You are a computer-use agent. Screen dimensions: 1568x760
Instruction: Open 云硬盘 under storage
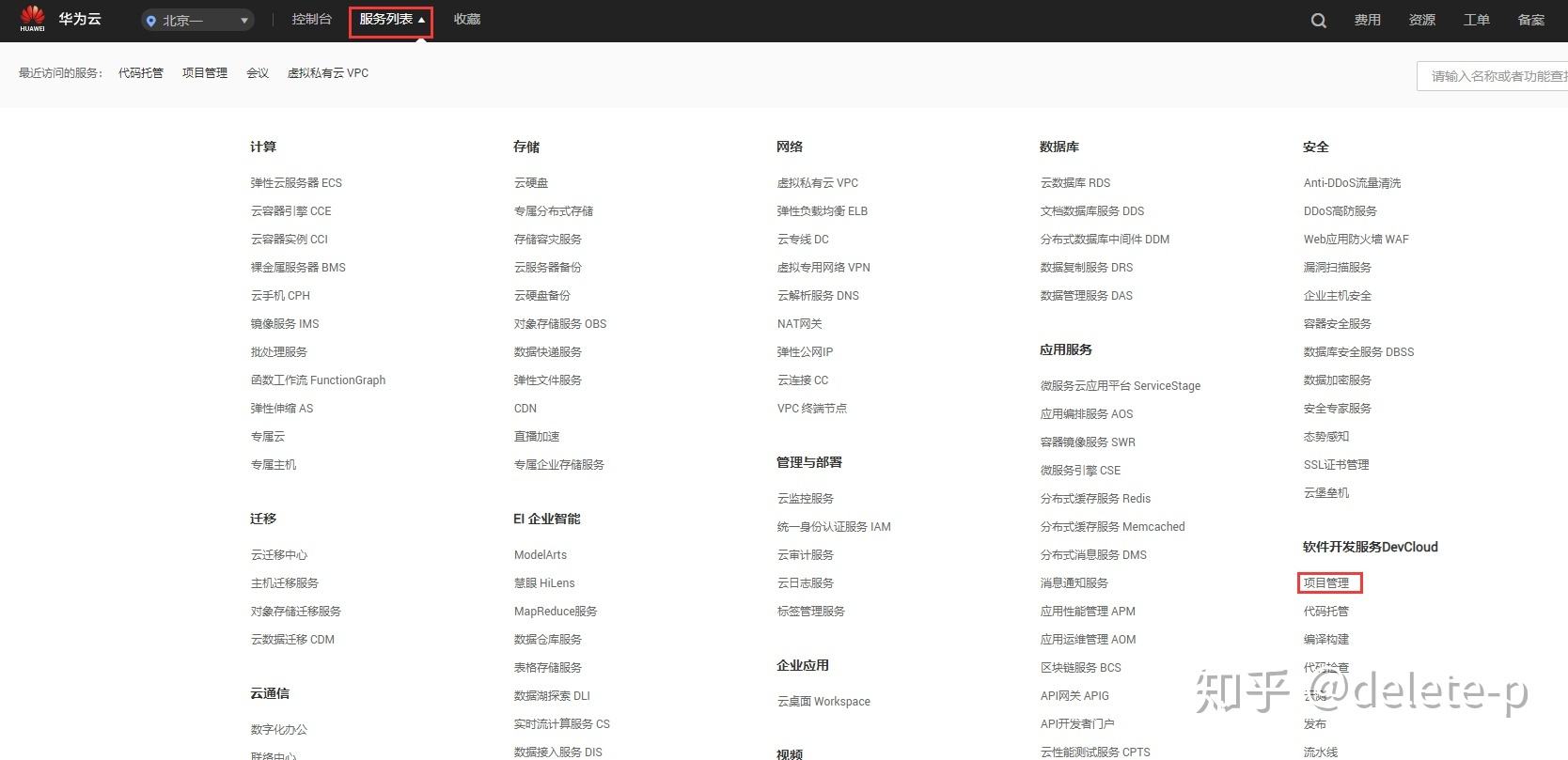(x=531, y=183)
